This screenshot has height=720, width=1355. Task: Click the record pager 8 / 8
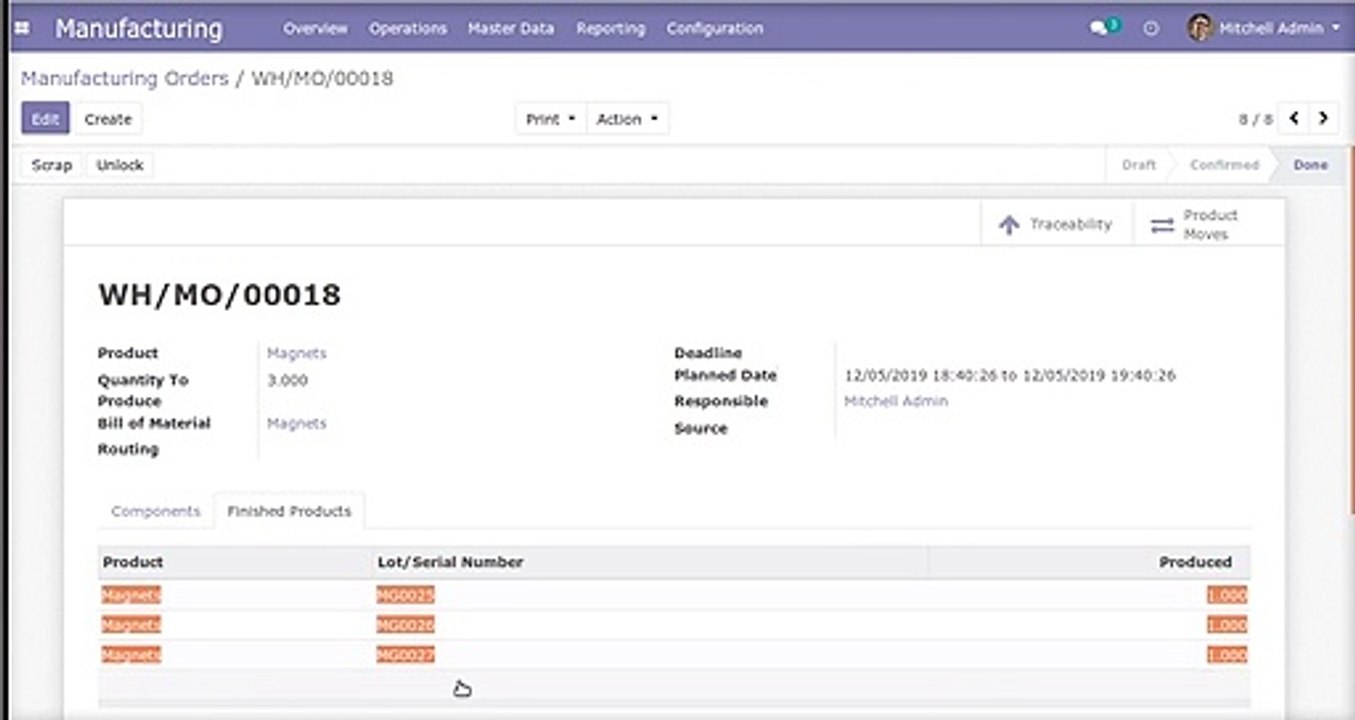(1256, 119)
